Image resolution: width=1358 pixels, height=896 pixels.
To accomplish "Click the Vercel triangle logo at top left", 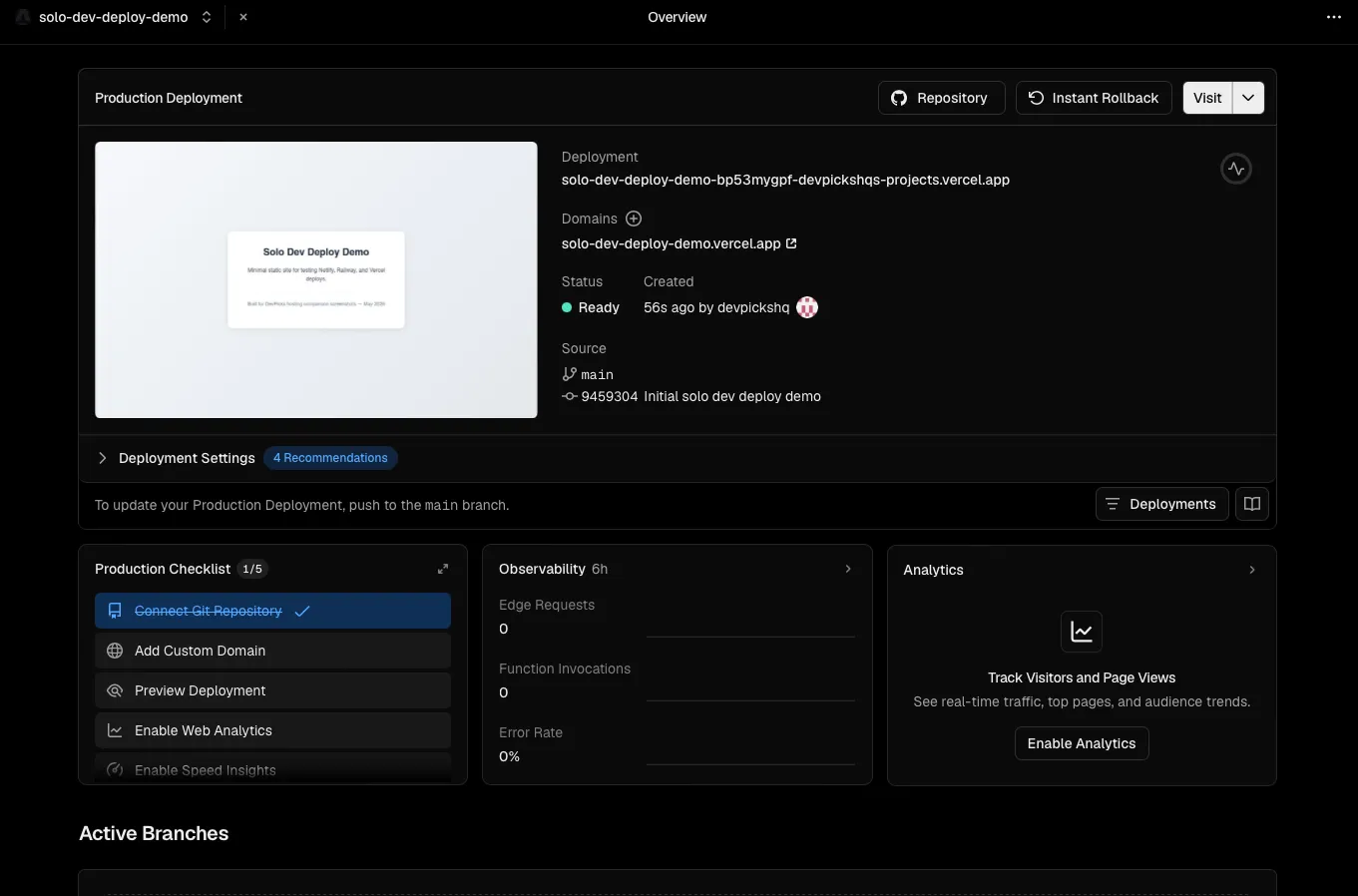I will pyautogui.click(x=22, y=17).
